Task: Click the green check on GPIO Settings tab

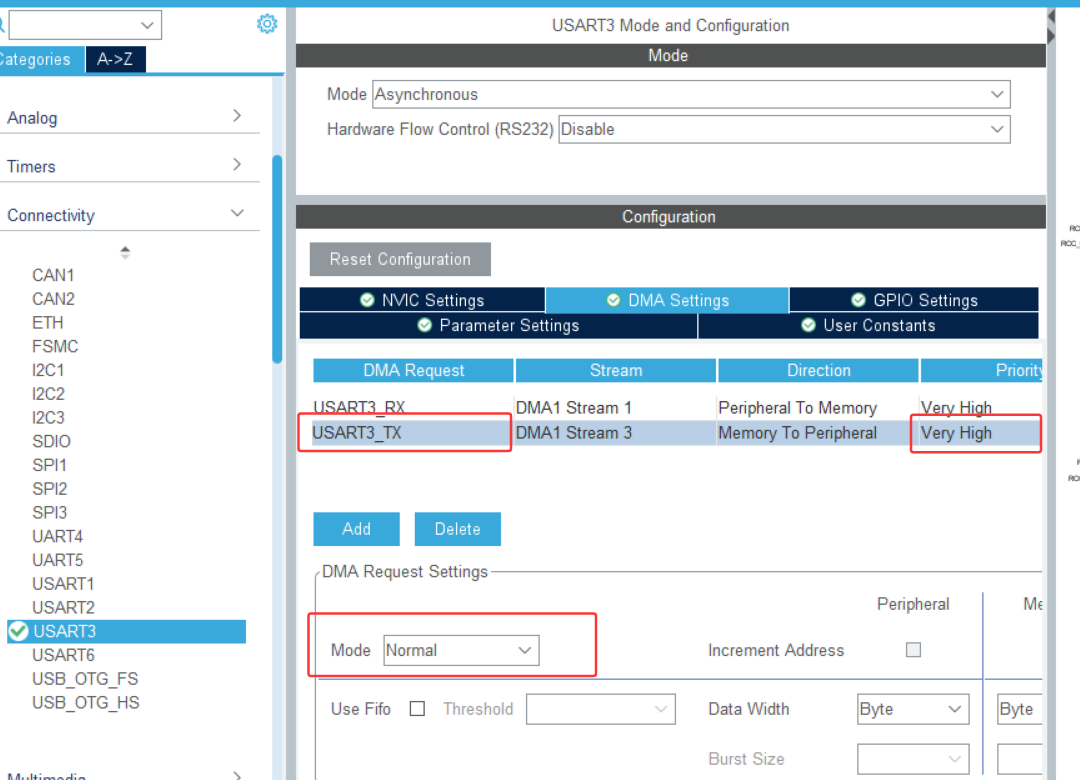Action: [858, 300]
